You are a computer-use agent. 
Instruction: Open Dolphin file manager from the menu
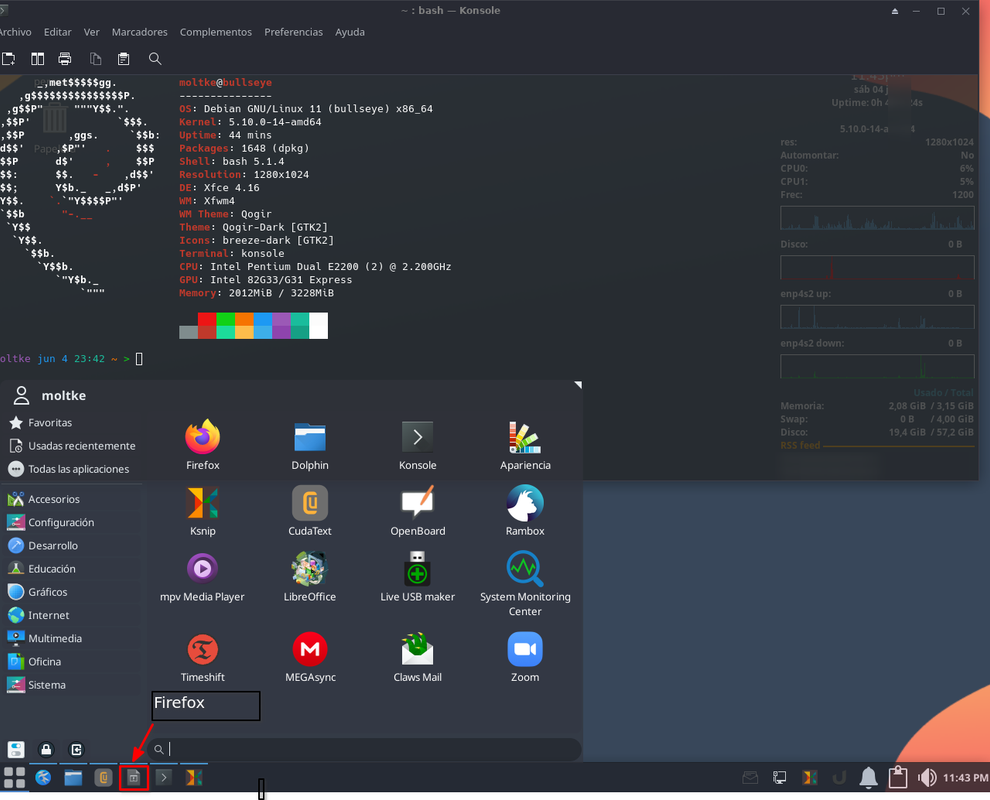click(x=309, y=445)
